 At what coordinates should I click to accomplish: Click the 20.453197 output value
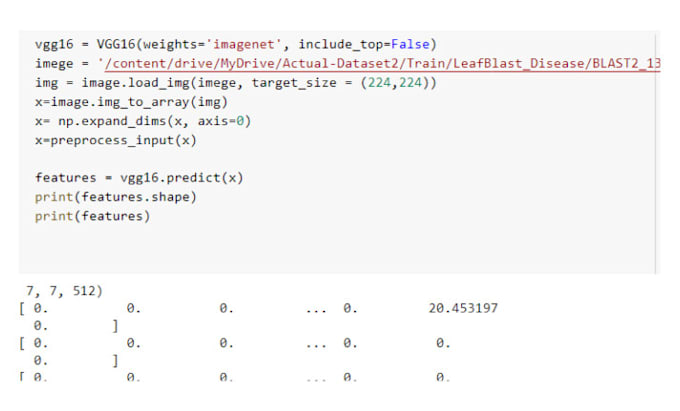point(462,308)
